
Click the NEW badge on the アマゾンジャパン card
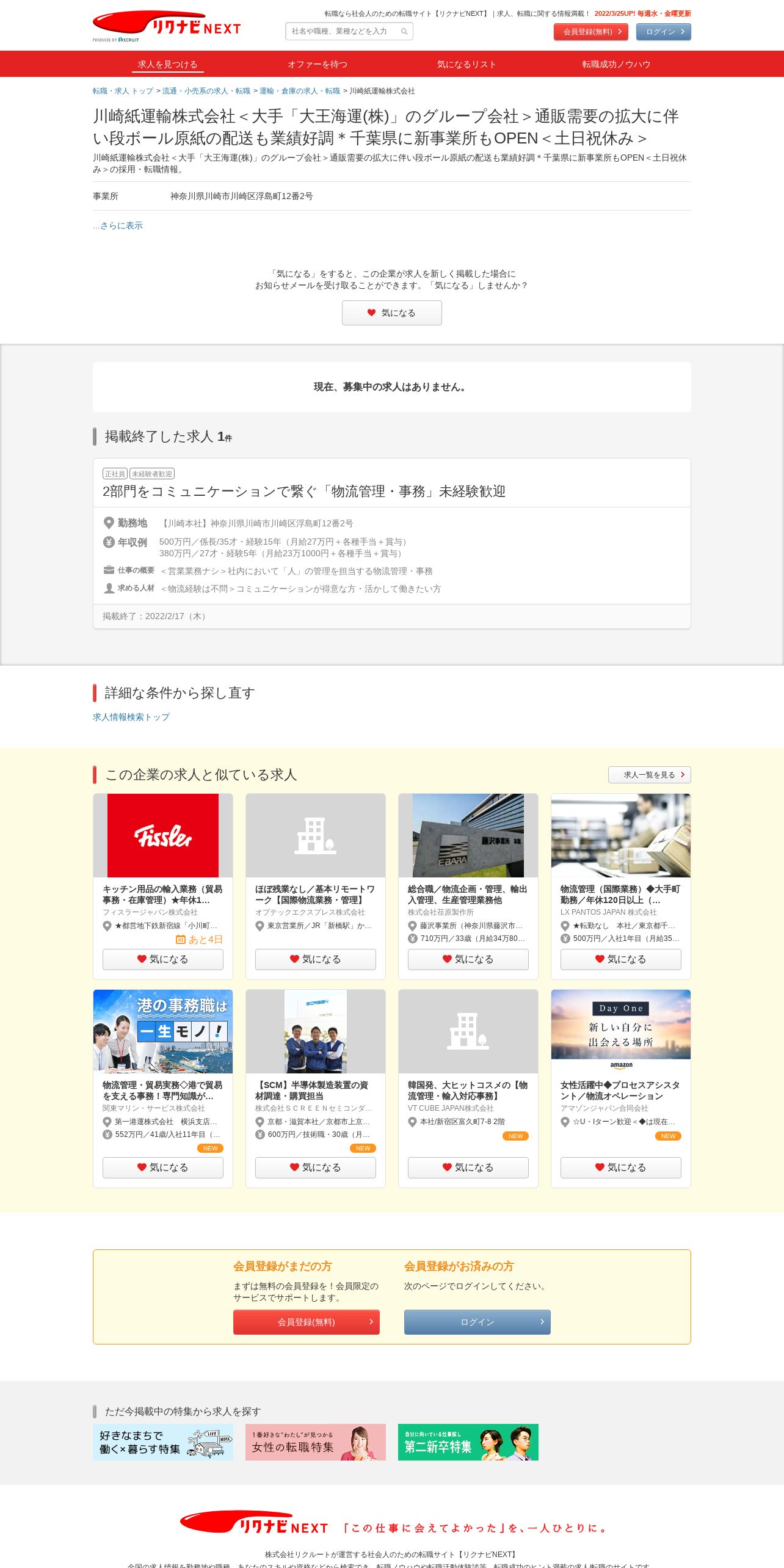(668, 1136)
